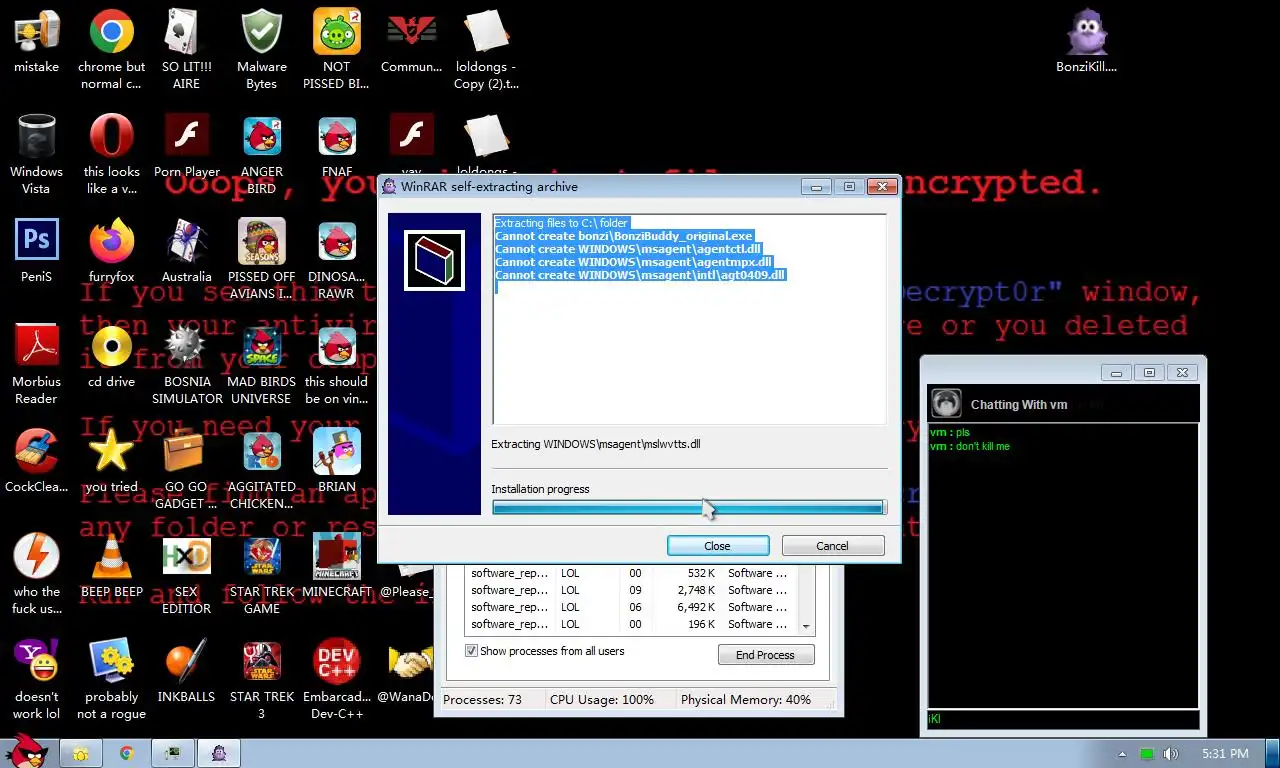This screenshot has height=768, width=1280.
Task: Open the 'chrome but normal' Chrome icon
Action: coord(111,50)
